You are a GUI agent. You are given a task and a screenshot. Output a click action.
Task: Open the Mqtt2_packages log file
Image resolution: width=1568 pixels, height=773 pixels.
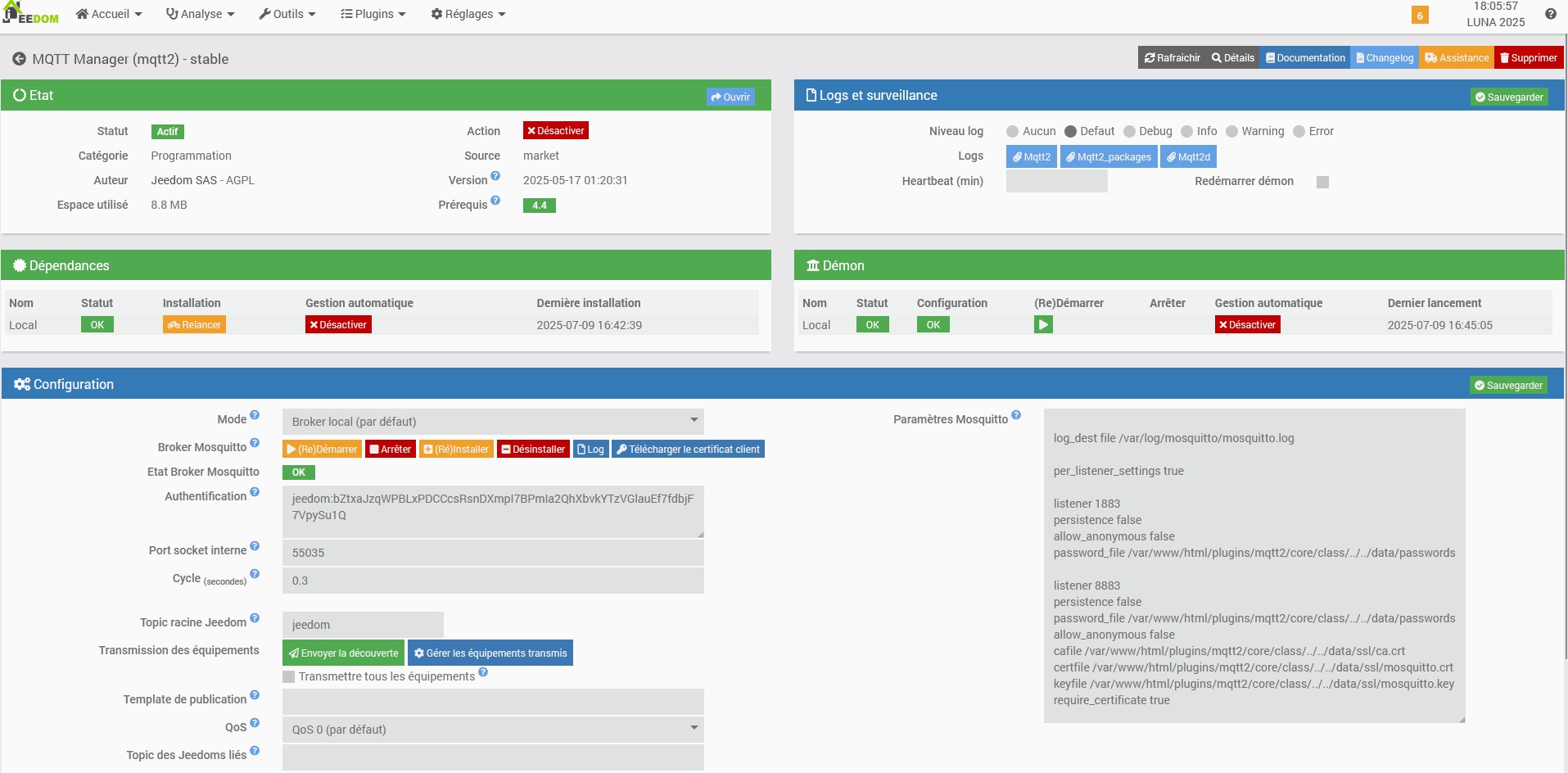[x=1109, y=157]
